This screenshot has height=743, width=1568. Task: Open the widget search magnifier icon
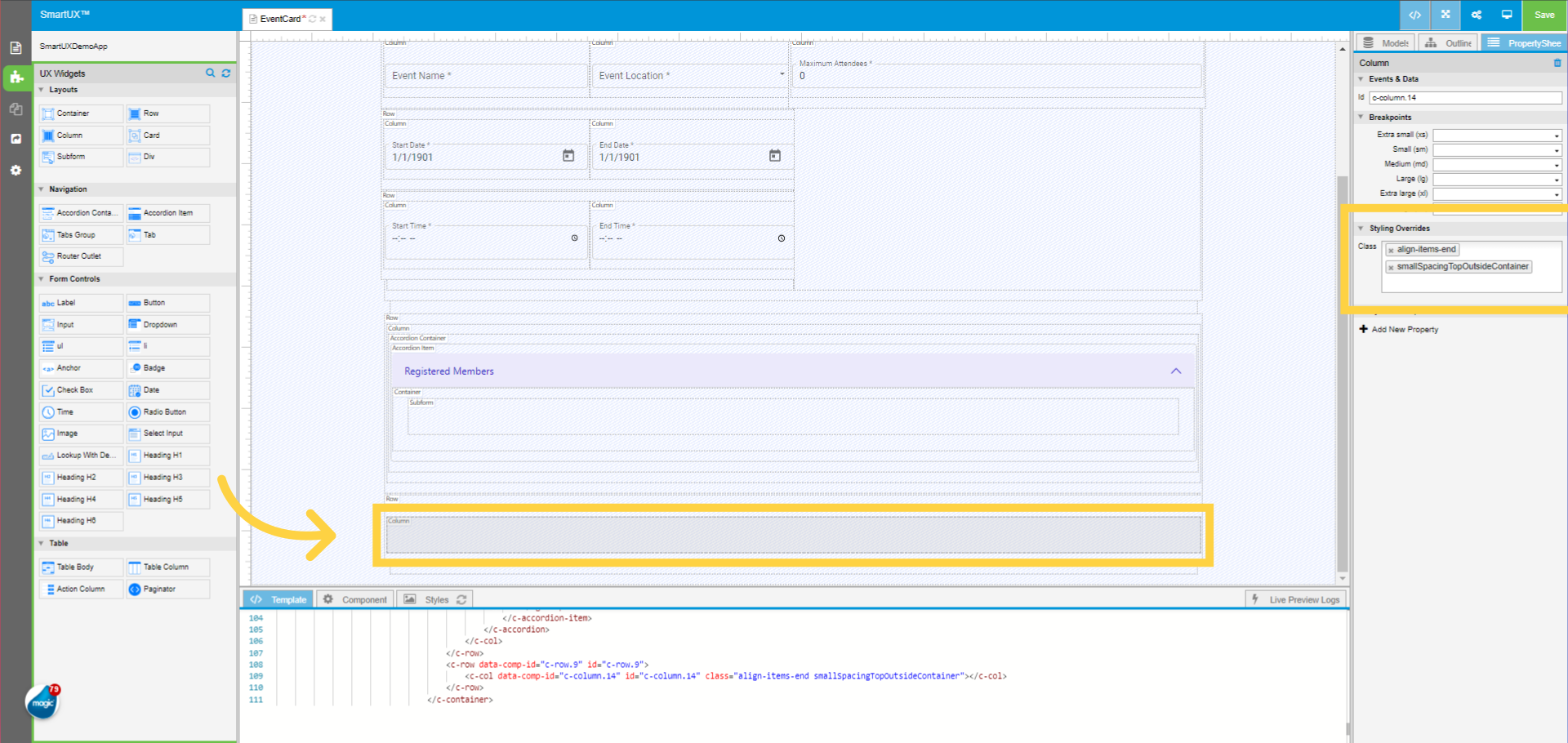point(210,73)
